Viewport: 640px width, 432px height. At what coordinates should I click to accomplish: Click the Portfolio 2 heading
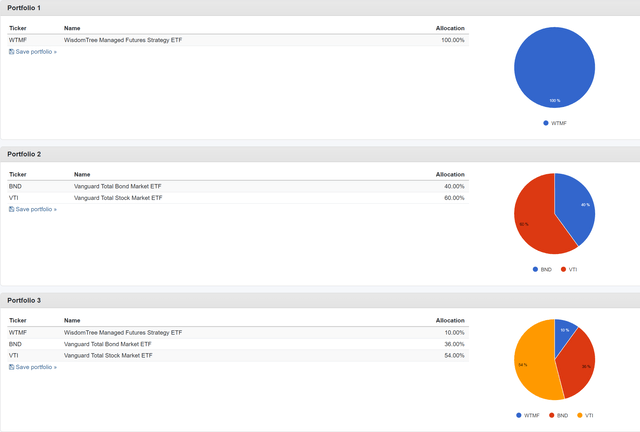click(x=24, y=154)
